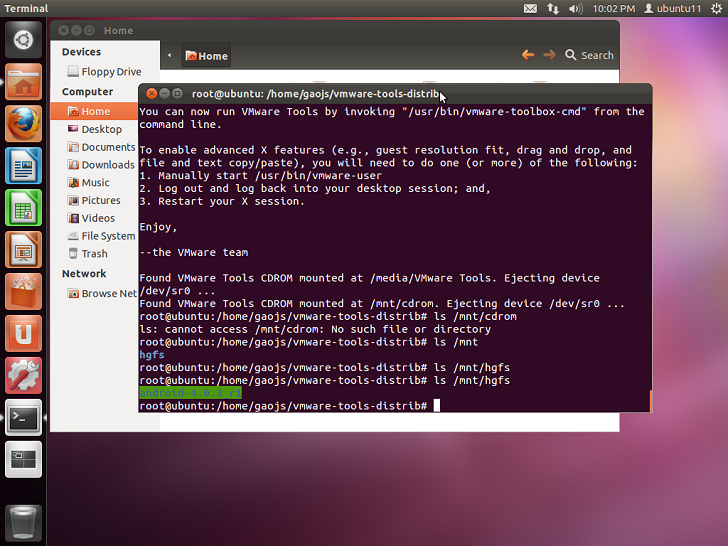The image size is (728, 546).
Task: Click the path bar left scroll arrow
Action: [x=169, y=55]
